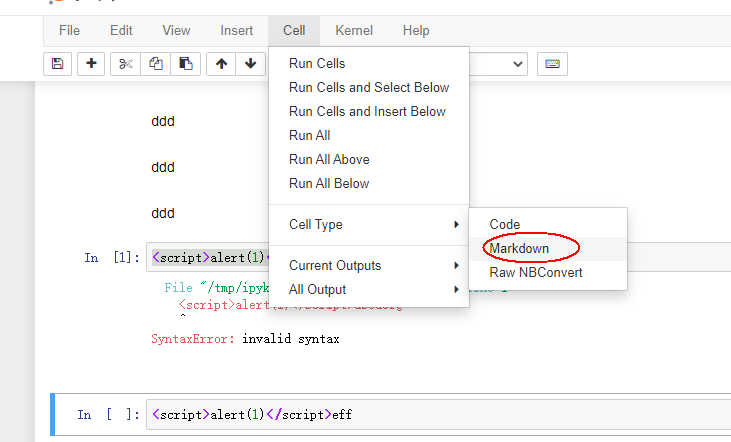
Task: Click the save notebook icon
Action: click(57, 64)
